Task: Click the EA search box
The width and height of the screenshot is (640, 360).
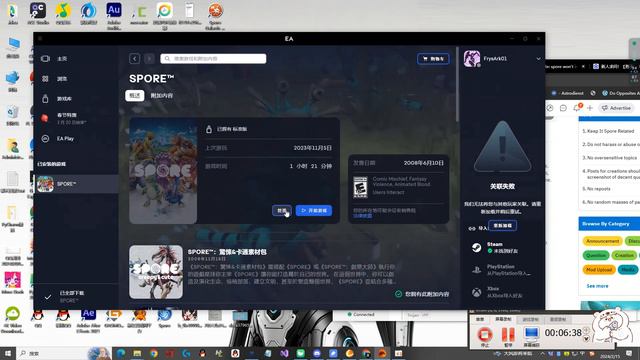Action: click(213, 59)
